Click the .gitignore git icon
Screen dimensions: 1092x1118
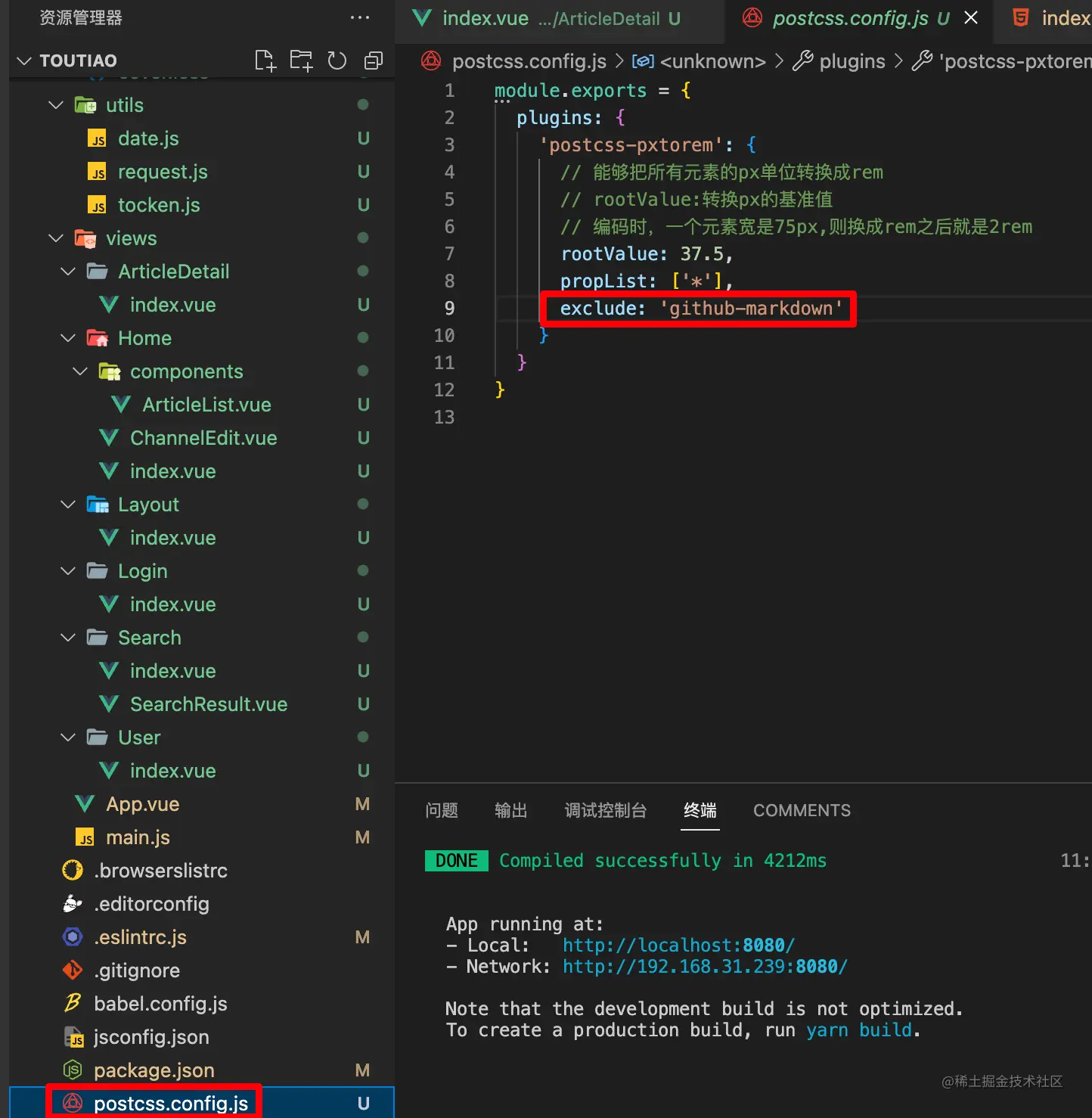(73, 970)
